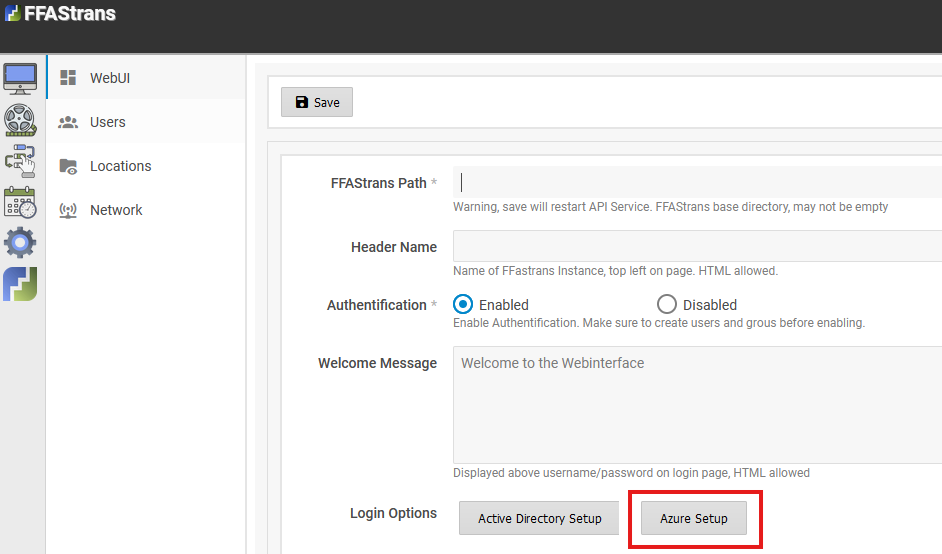Screen dimensions: 942x554
Task: Click into the Header Name field
Action: [x=697, y=246]
